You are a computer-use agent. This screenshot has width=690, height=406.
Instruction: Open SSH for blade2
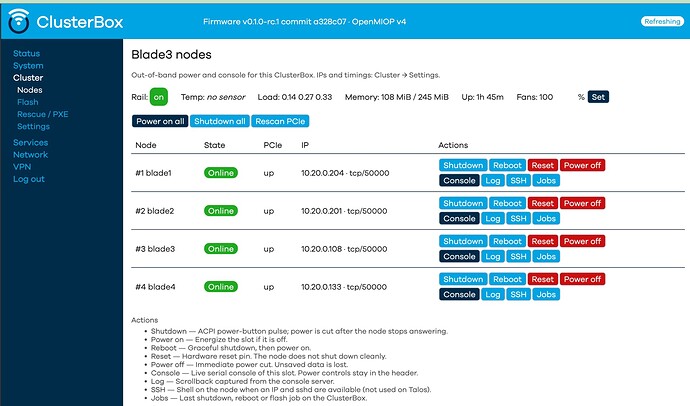click(x=518, y=219)
